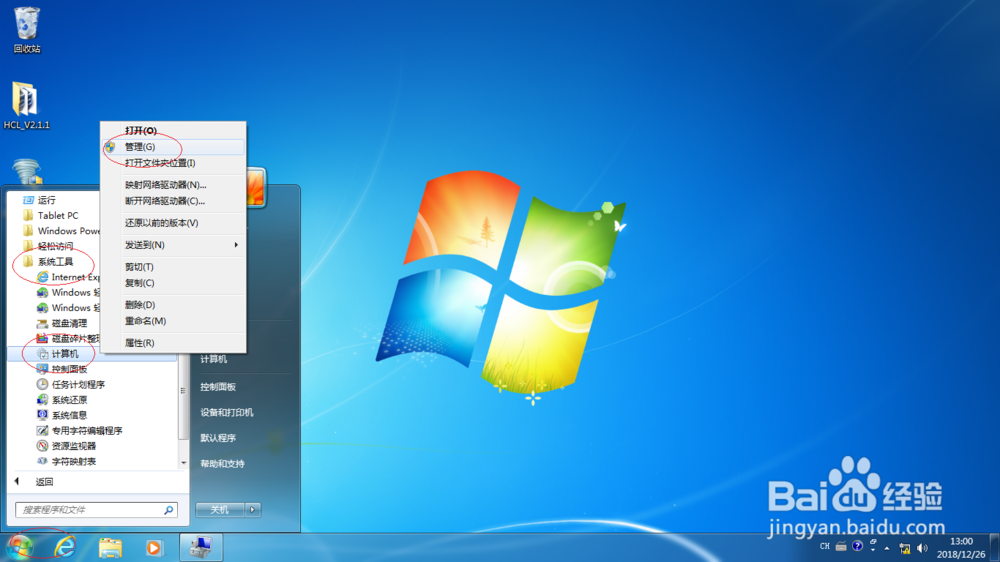Click the 系统信息 icon

click(x=42, y=415)
